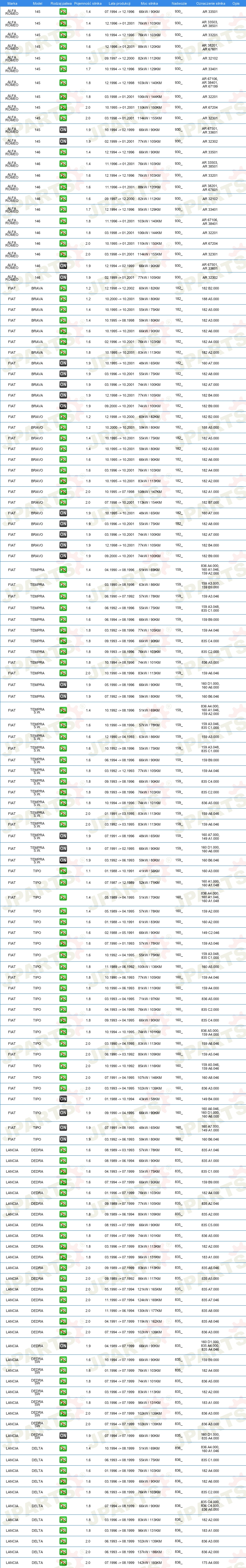Click engine code AR 33401 in Alfa 145 row
246x1568 pixels.
click(210, 69)
